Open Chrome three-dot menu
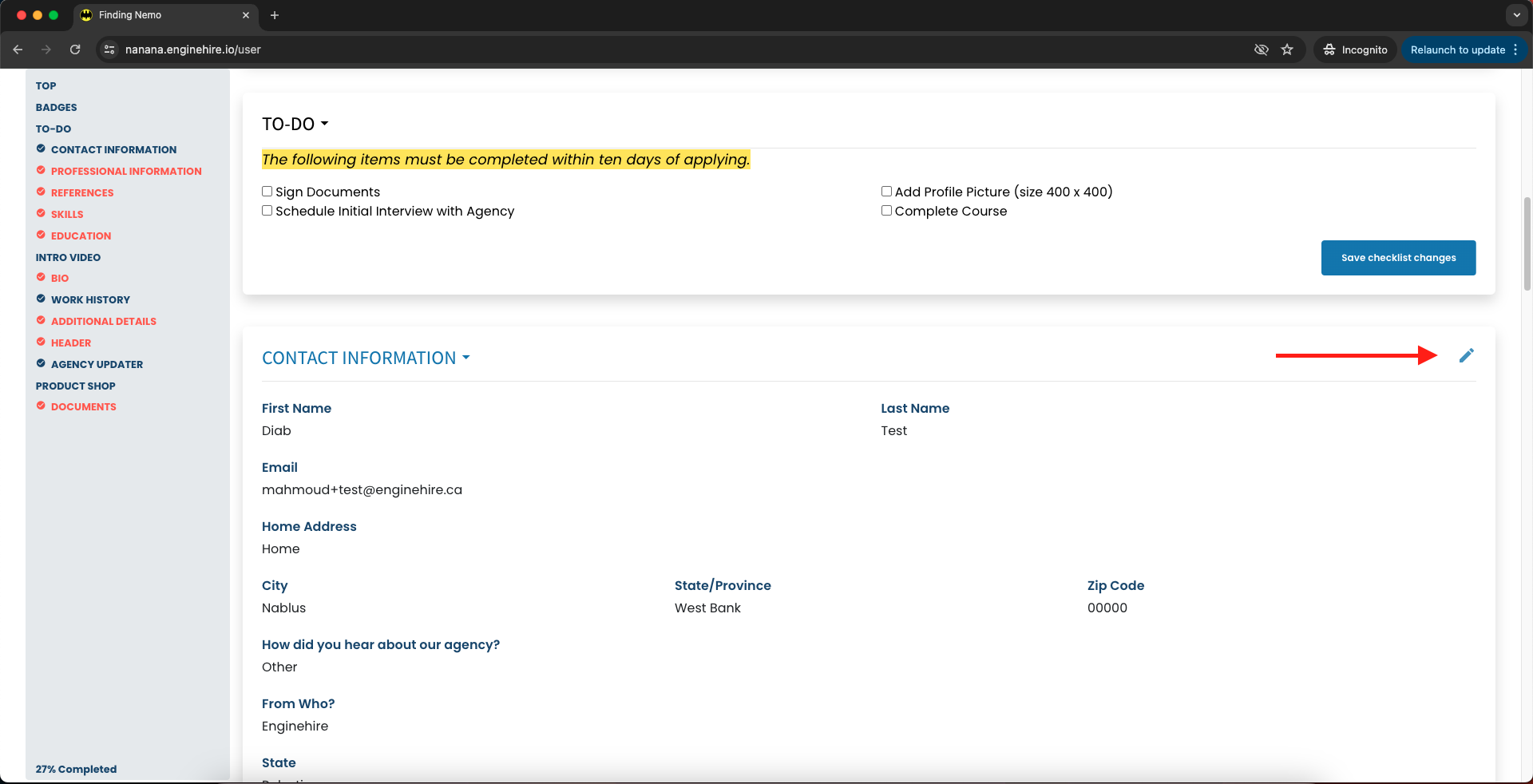Image resolution: width=1533 pixels, height=784 pixels. pos(1515,49)
